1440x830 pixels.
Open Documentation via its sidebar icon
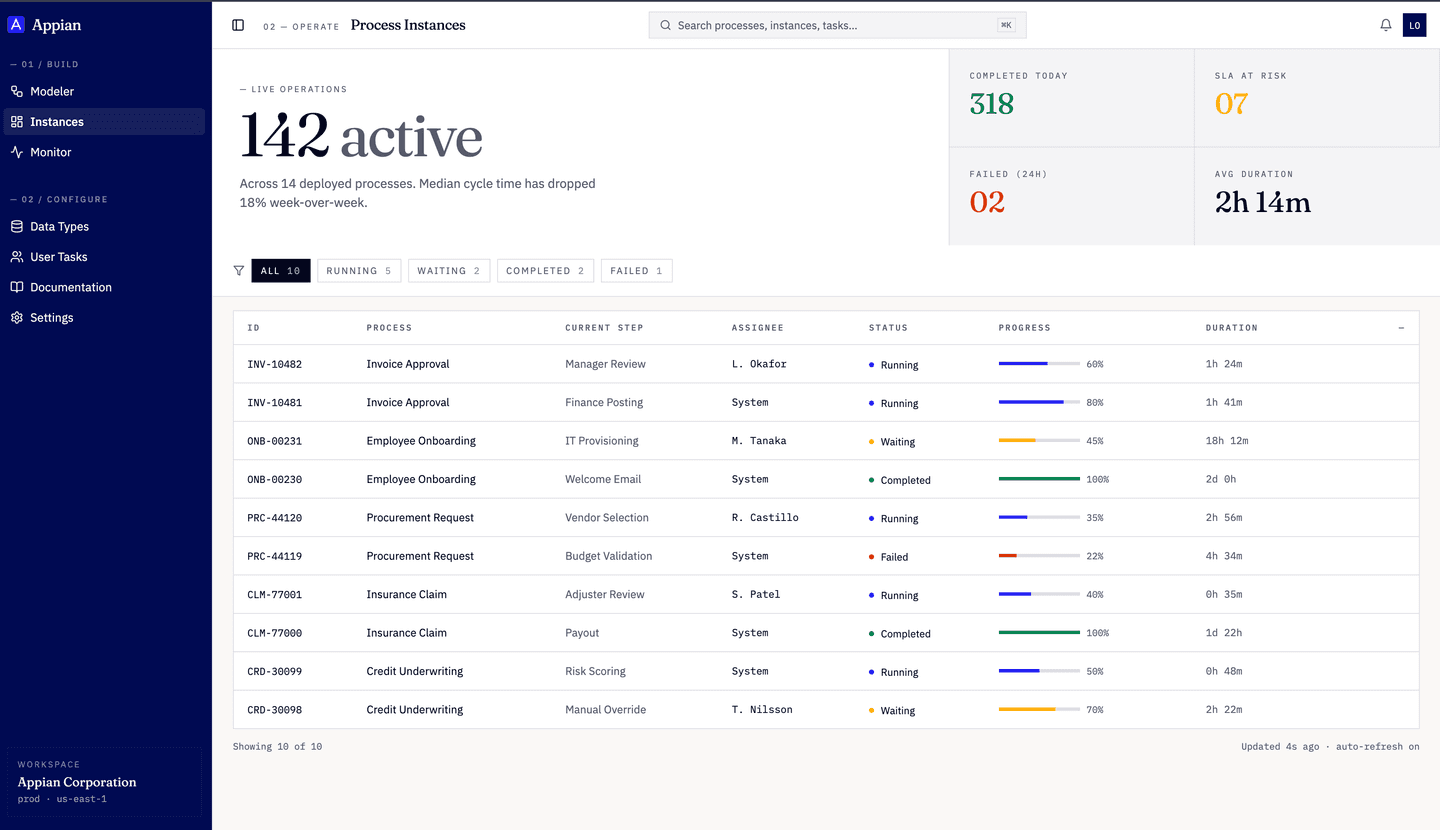pyautogui.click(x=17, y=287)
